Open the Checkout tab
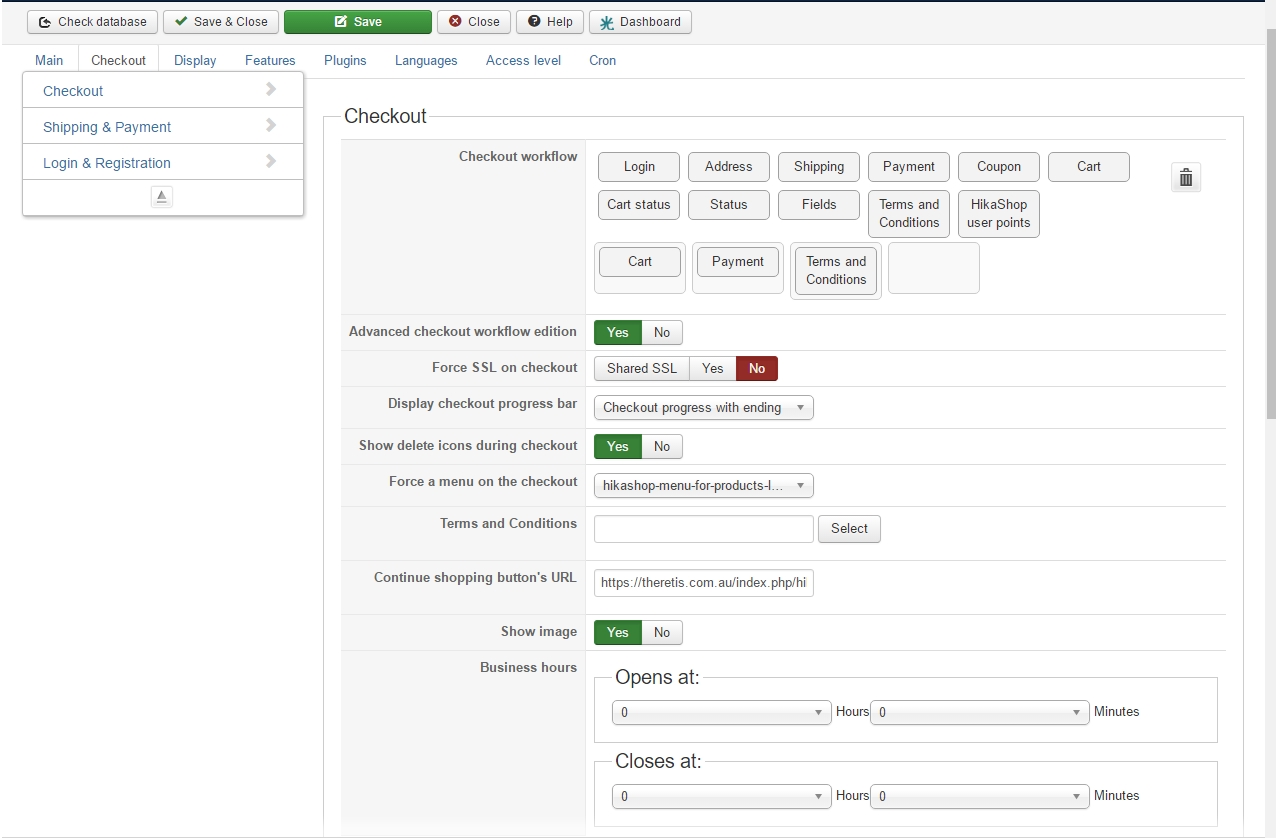This screenshot has width=1276, height=838. (x=118, y=60)
